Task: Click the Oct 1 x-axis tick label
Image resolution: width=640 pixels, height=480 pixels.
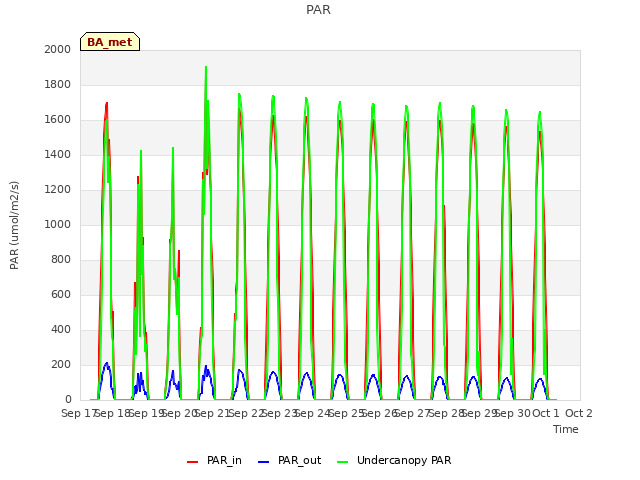Action: (x=546, y=413)
